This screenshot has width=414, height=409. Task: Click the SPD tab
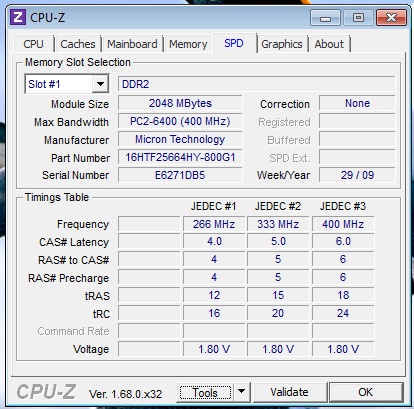(x=234, y=43)
